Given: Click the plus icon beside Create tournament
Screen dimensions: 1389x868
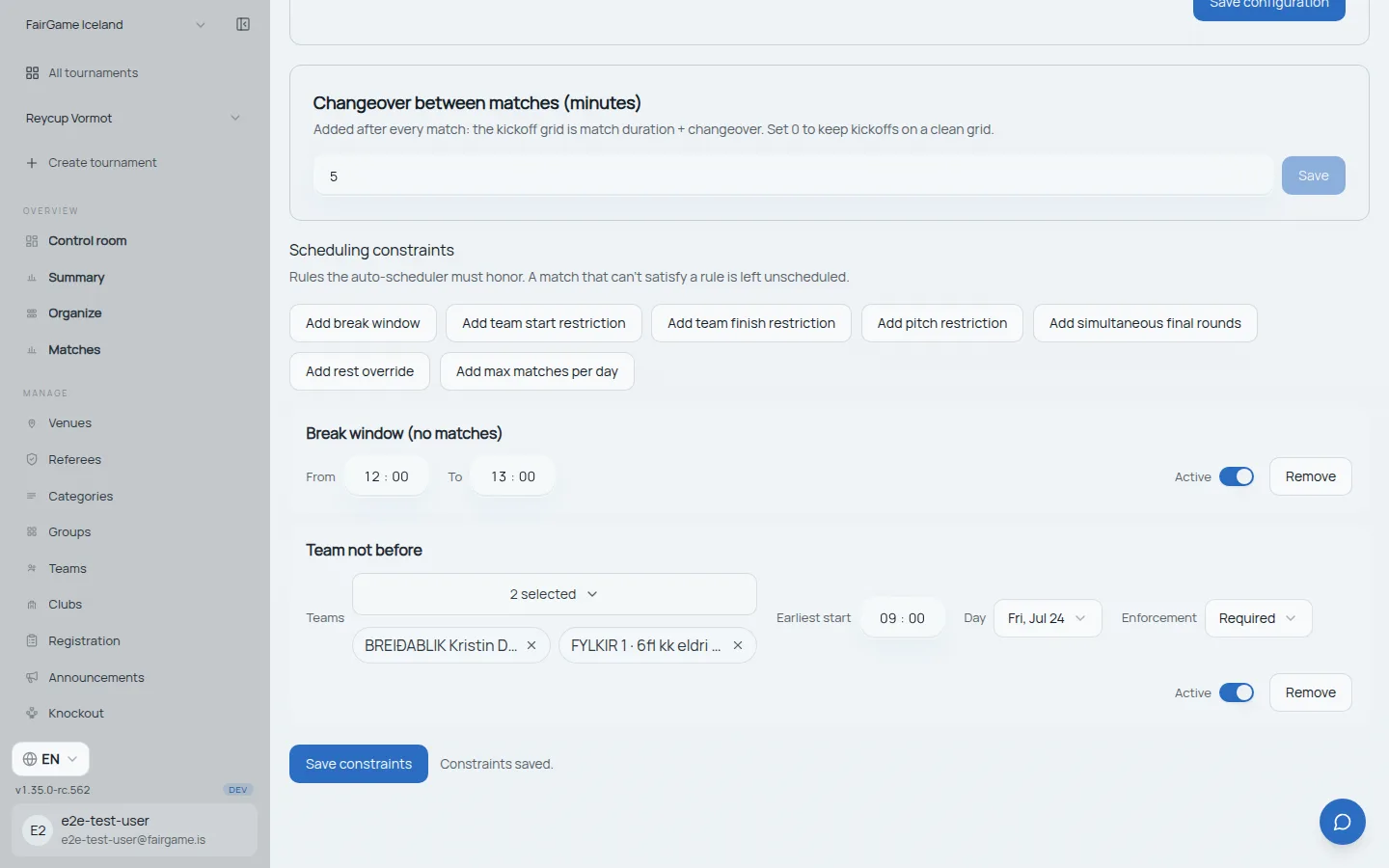Looking at the screenshot, I should coord(32,163).
